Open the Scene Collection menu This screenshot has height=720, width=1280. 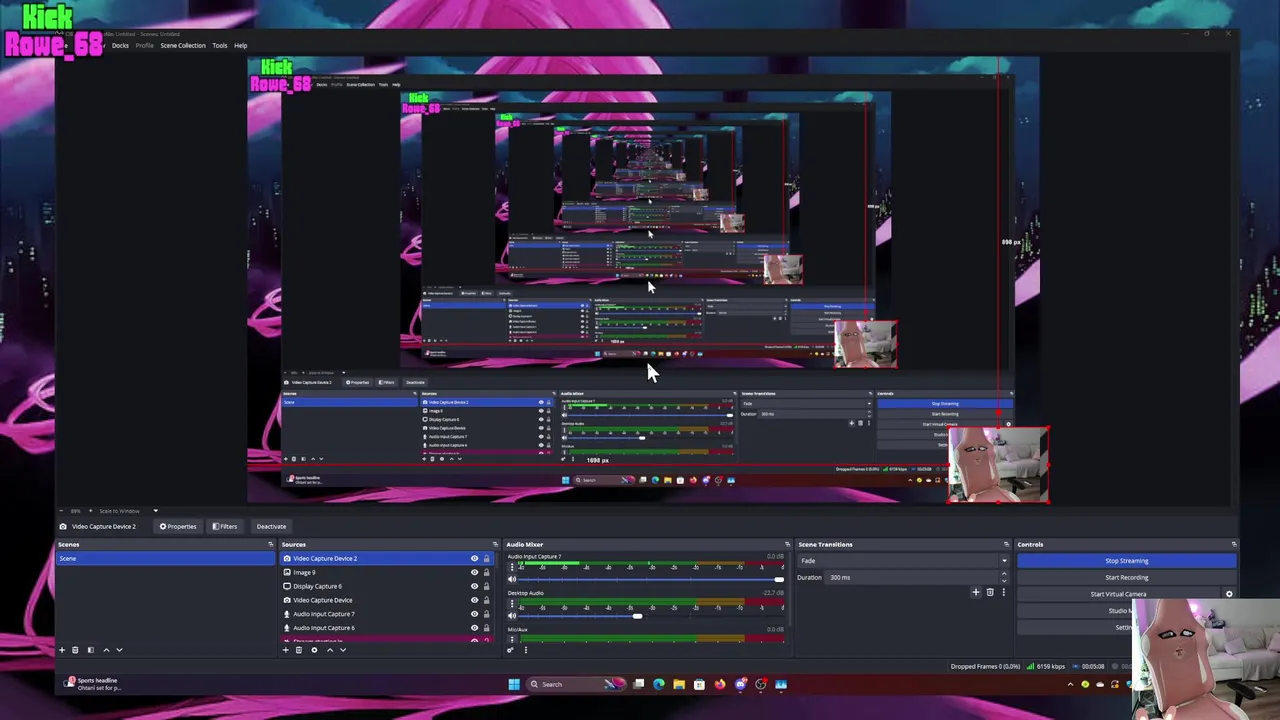(183, 45)
